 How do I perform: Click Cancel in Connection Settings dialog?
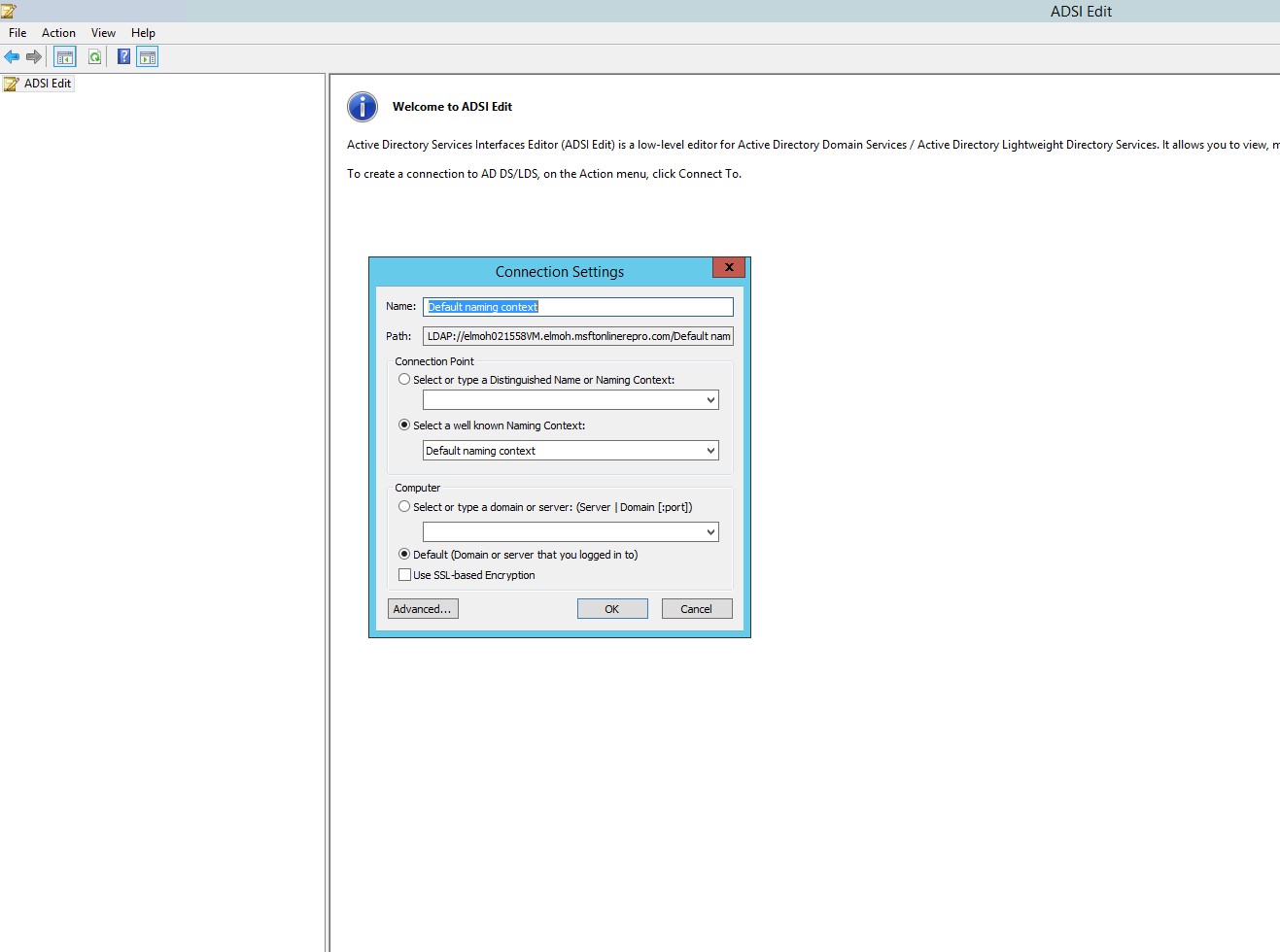pos(697,609)
